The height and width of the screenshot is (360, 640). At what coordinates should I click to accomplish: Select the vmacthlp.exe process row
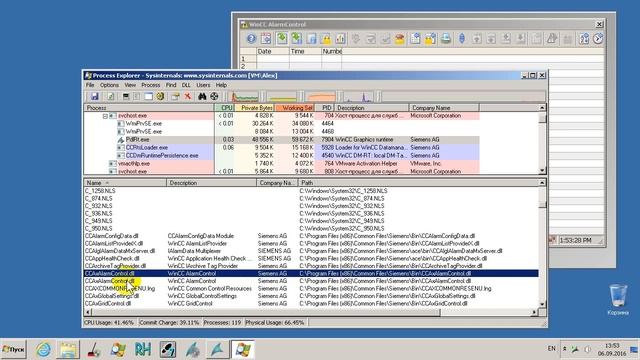[282, 163]
